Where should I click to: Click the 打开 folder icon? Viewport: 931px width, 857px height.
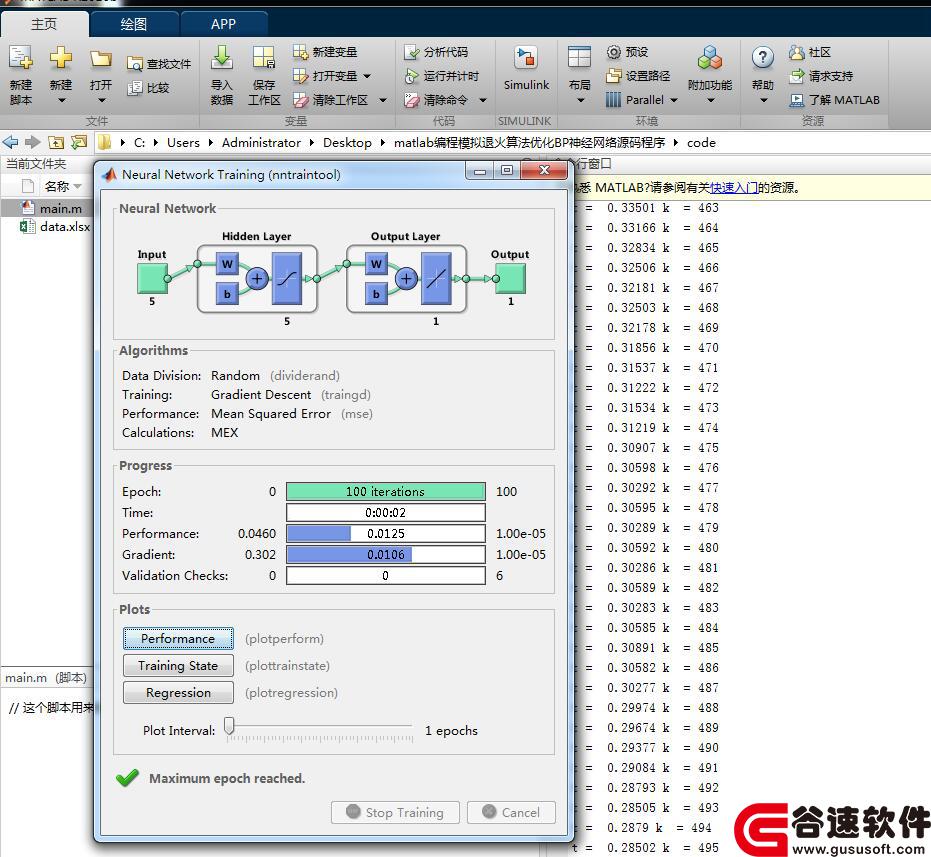pyautogui.click(x=100, y=59)
